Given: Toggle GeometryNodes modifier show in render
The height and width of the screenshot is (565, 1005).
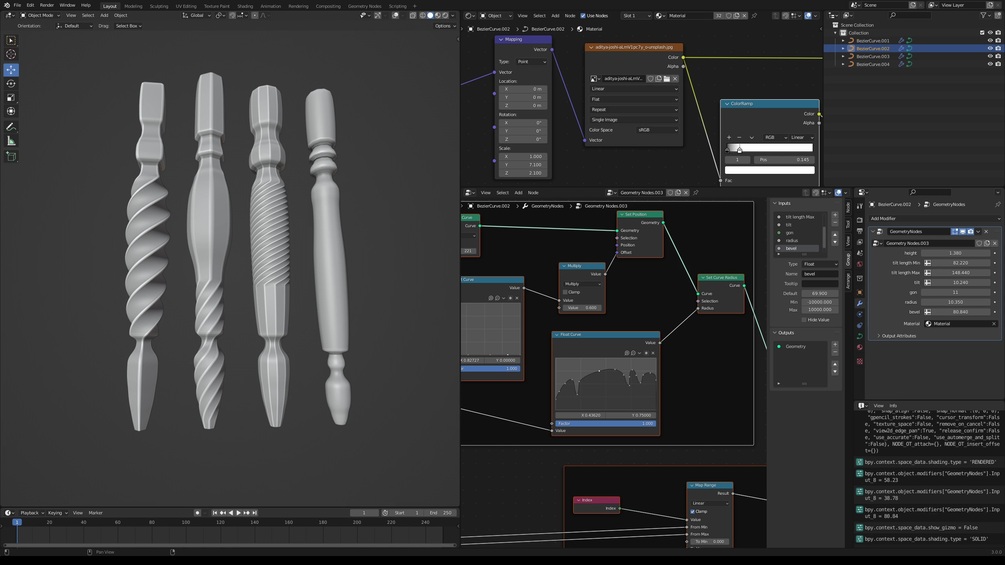Looking at the screenshot, I should pyautogui.click(x=970, y=231).
